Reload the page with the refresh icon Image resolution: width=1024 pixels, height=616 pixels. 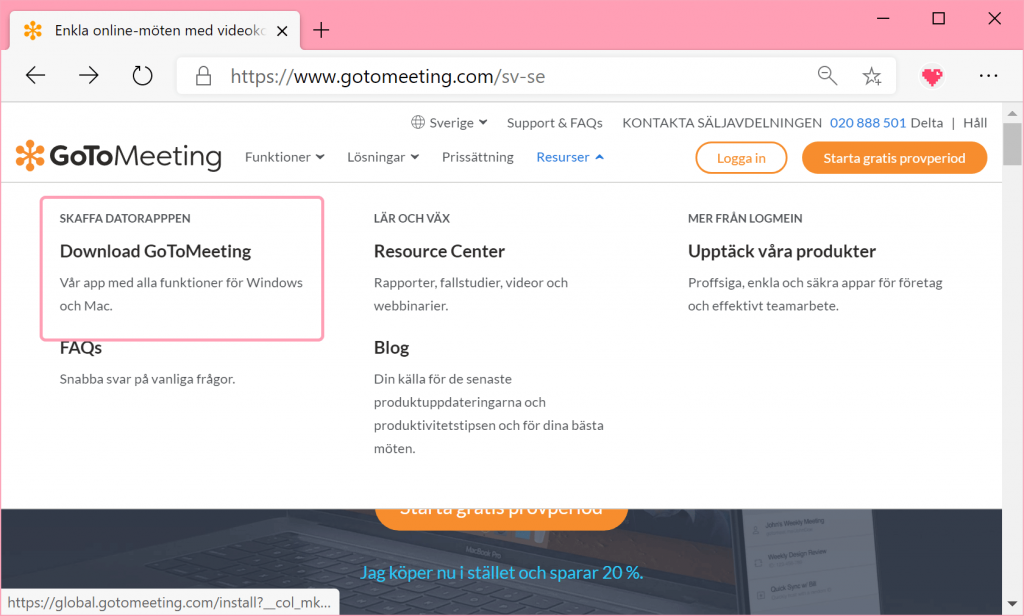(x=142, y=76)
